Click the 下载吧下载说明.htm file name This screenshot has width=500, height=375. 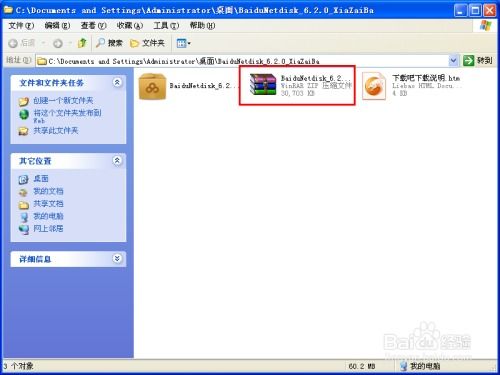tap(426, 78)
